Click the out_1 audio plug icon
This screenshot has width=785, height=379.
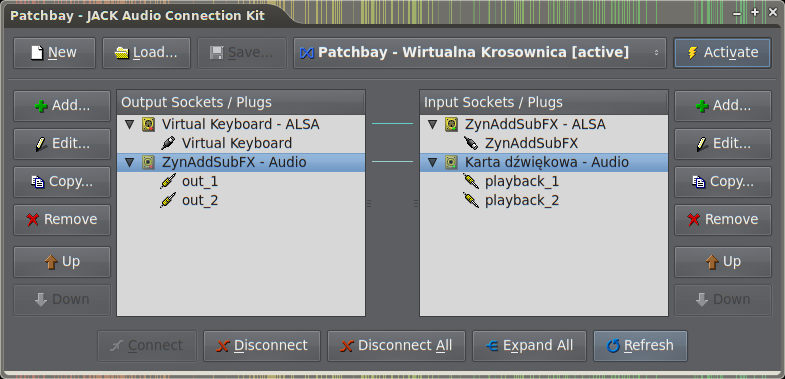click(x=168, y=181)
